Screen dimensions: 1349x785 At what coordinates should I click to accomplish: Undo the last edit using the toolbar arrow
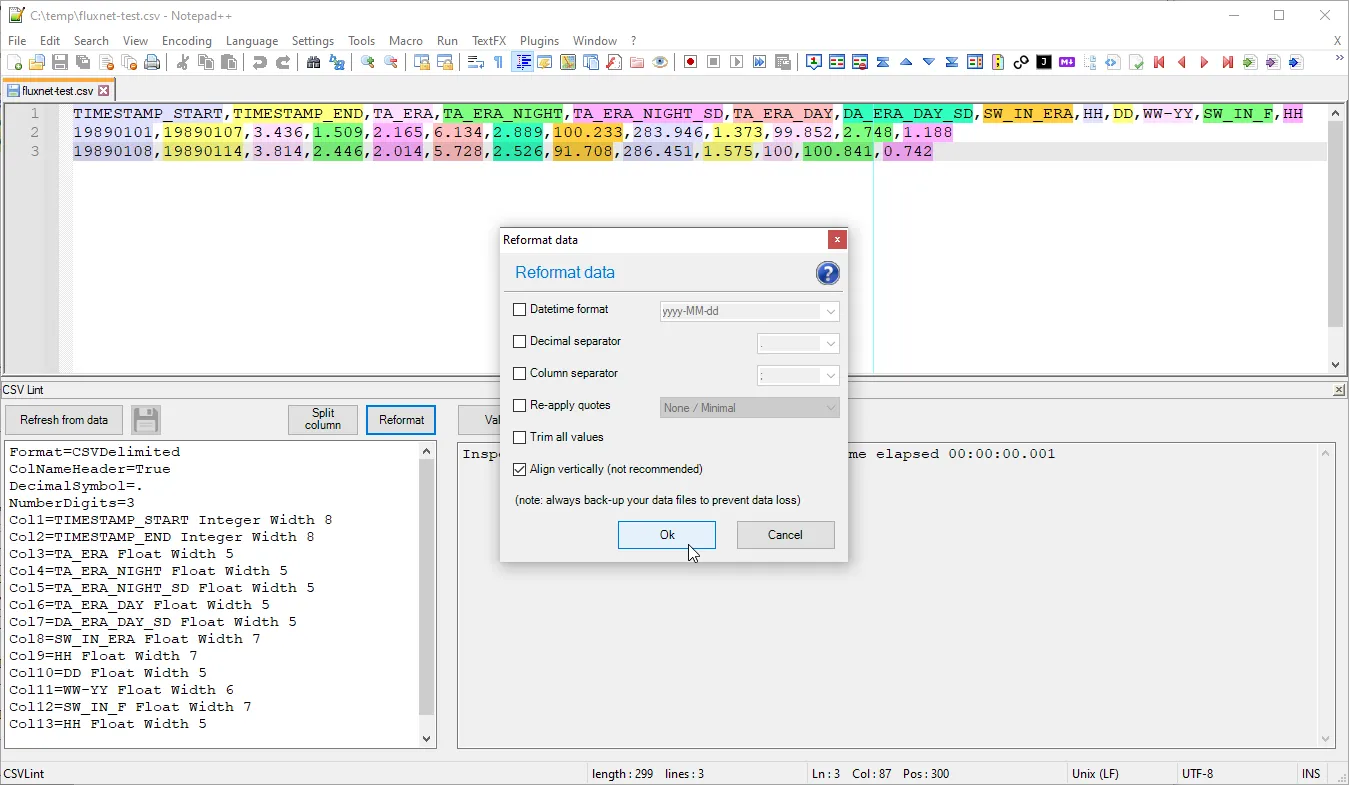point(260,62)
